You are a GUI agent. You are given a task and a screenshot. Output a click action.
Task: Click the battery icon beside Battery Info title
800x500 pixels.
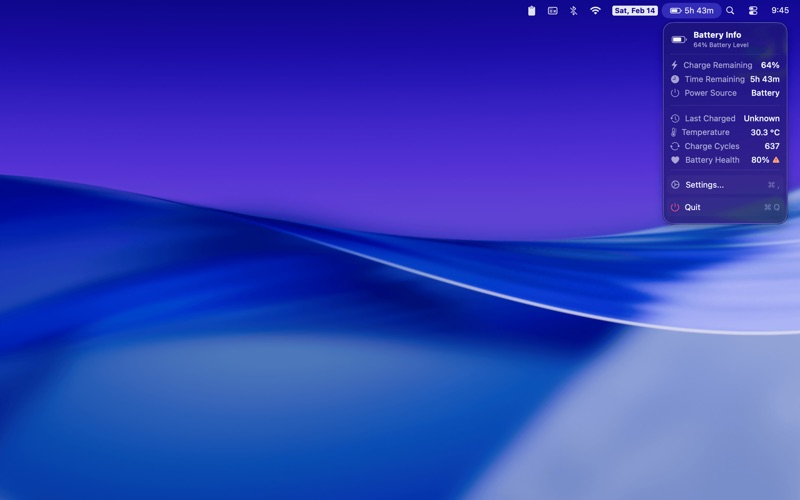tap(679, 39)
